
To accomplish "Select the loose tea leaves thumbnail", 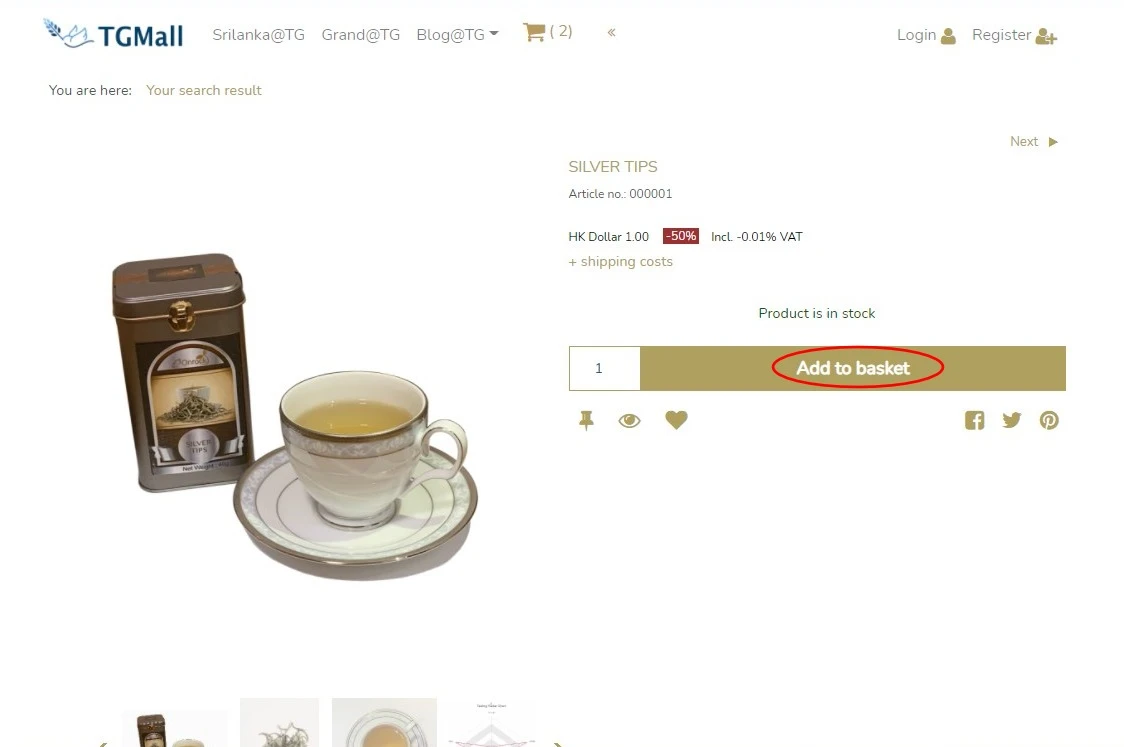I will 280,723.
